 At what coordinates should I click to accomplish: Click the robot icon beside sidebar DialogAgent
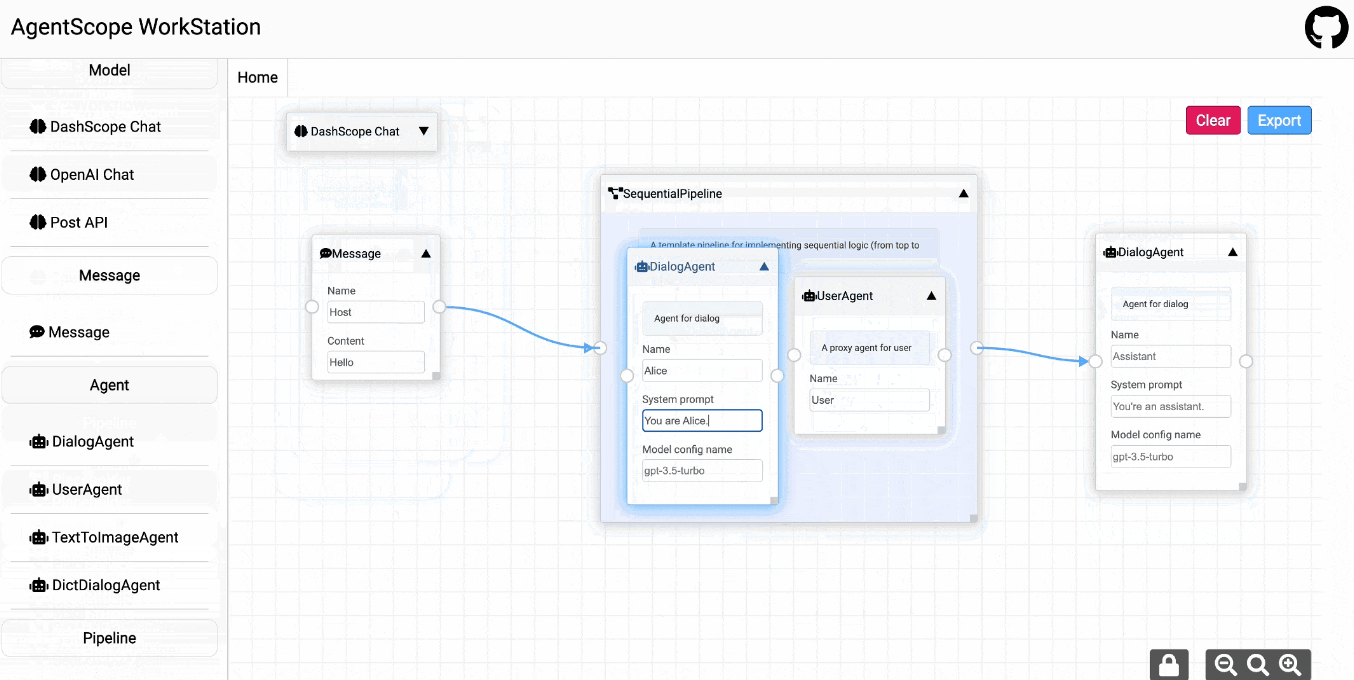39,442
